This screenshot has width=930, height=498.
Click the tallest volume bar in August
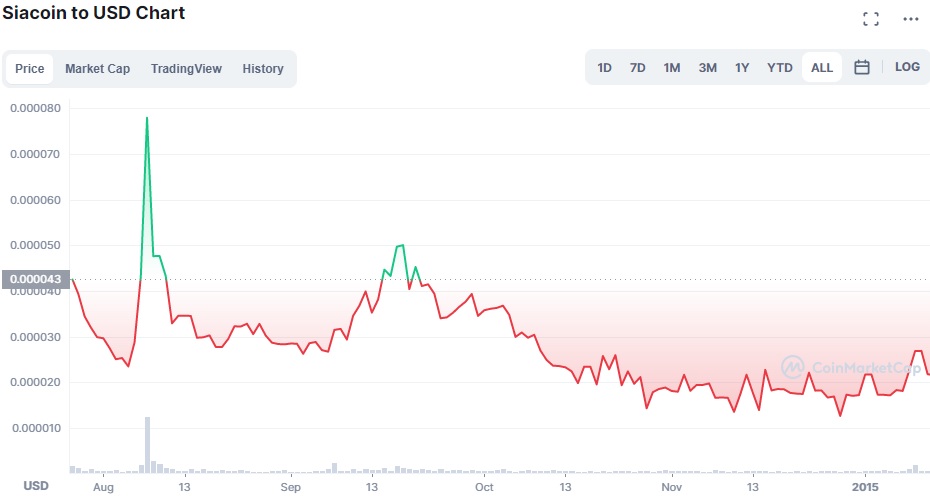(x=147, y=445)
